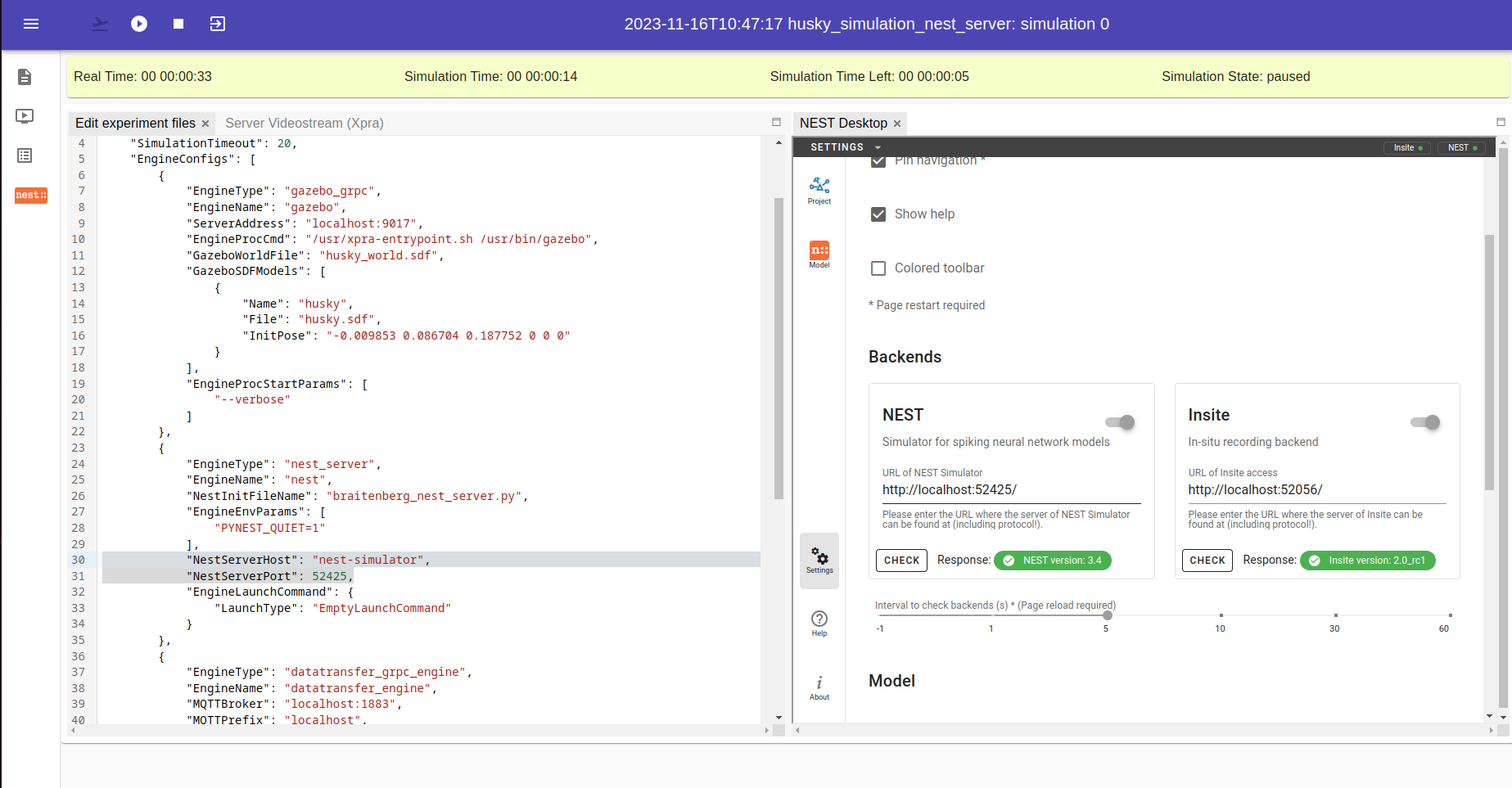Close the NEST Desktop tab

(x=897, y=124)
